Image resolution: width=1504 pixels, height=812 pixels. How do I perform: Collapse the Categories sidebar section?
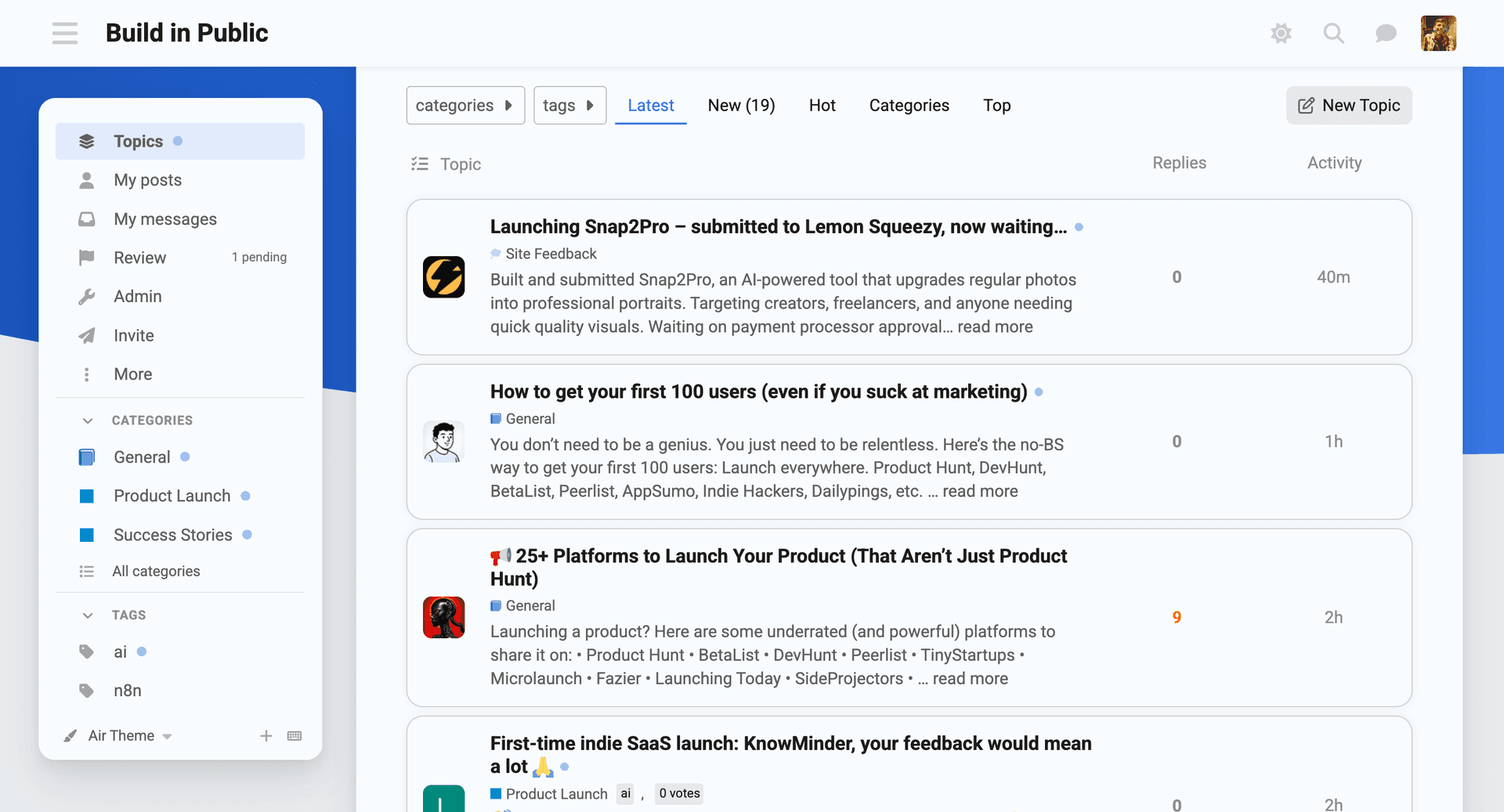click(x=88, y=420)
